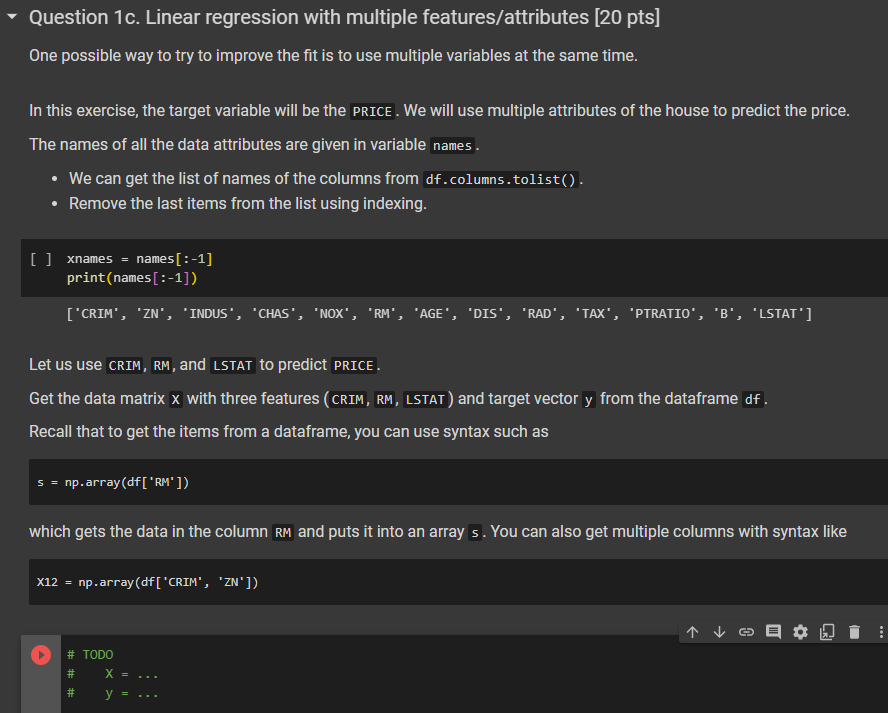Image resolution: width=888 pixels, height=713 pixels.
Task: Open the editor settings gear
Action: tap(800, 632)
